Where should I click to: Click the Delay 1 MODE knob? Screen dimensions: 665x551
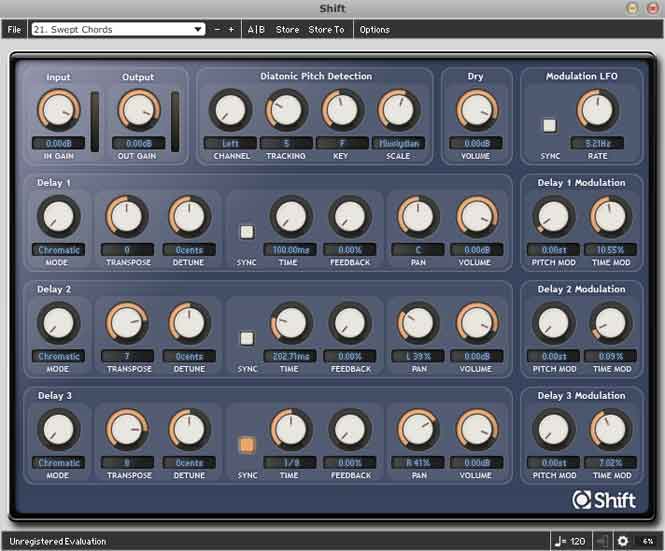tap(59, 216)
